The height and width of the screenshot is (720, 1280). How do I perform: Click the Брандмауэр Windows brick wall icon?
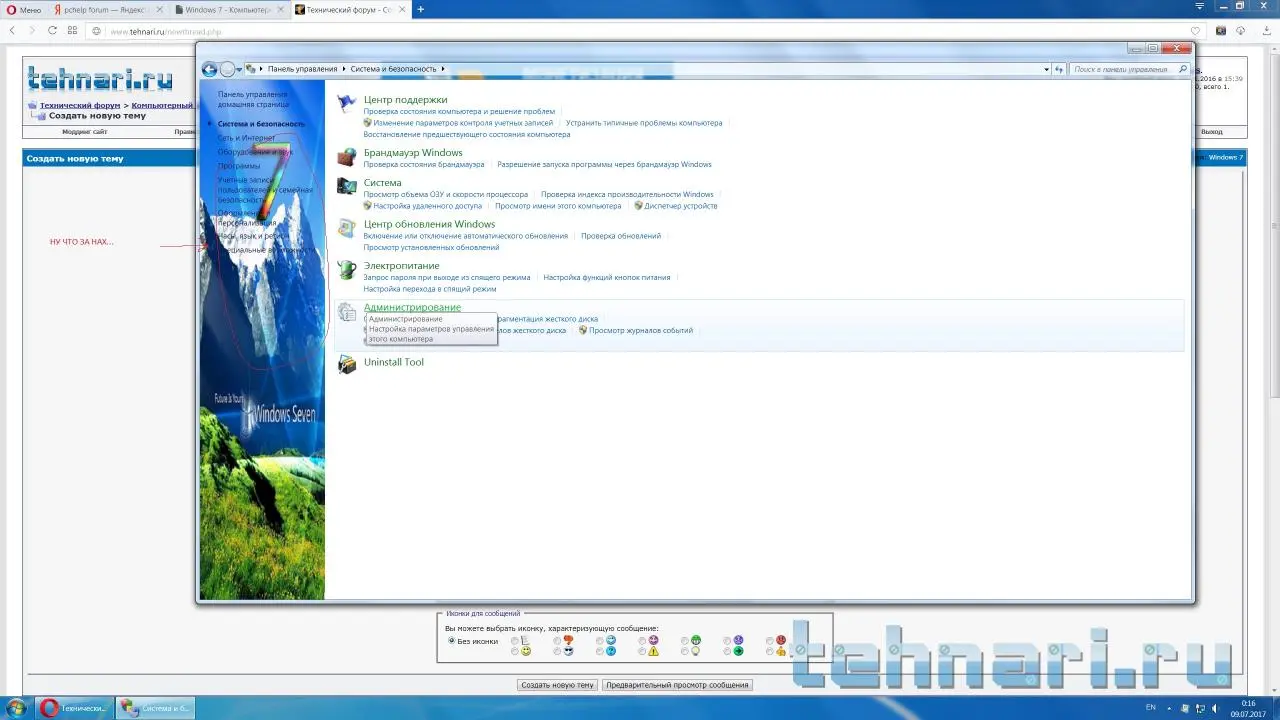point(346,156)
